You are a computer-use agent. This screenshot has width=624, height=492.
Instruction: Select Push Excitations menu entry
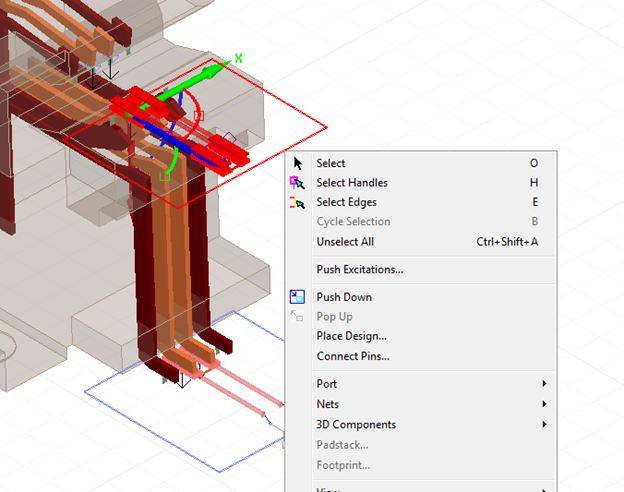point(360,269)
